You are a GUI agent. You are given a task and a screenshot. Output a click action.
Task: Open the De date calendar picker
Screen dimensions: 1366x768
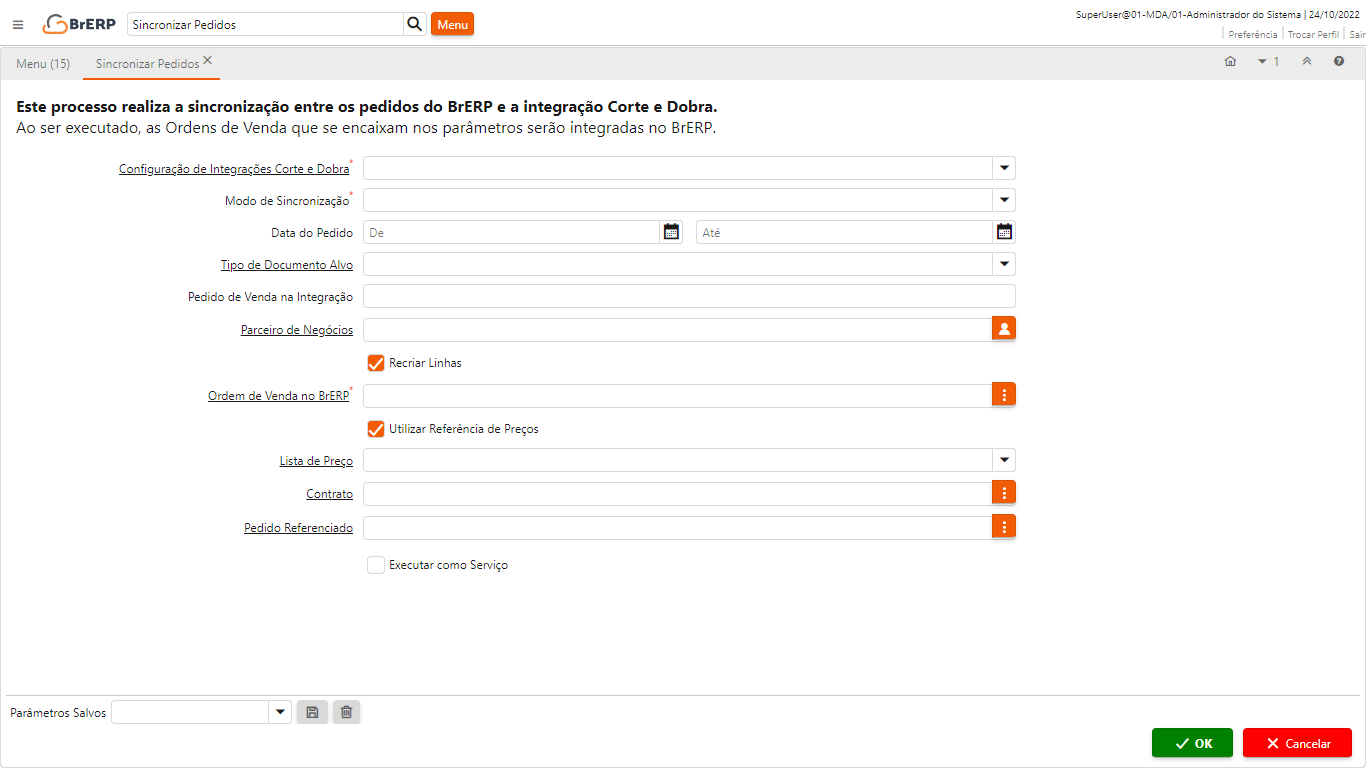pos(671,232)
